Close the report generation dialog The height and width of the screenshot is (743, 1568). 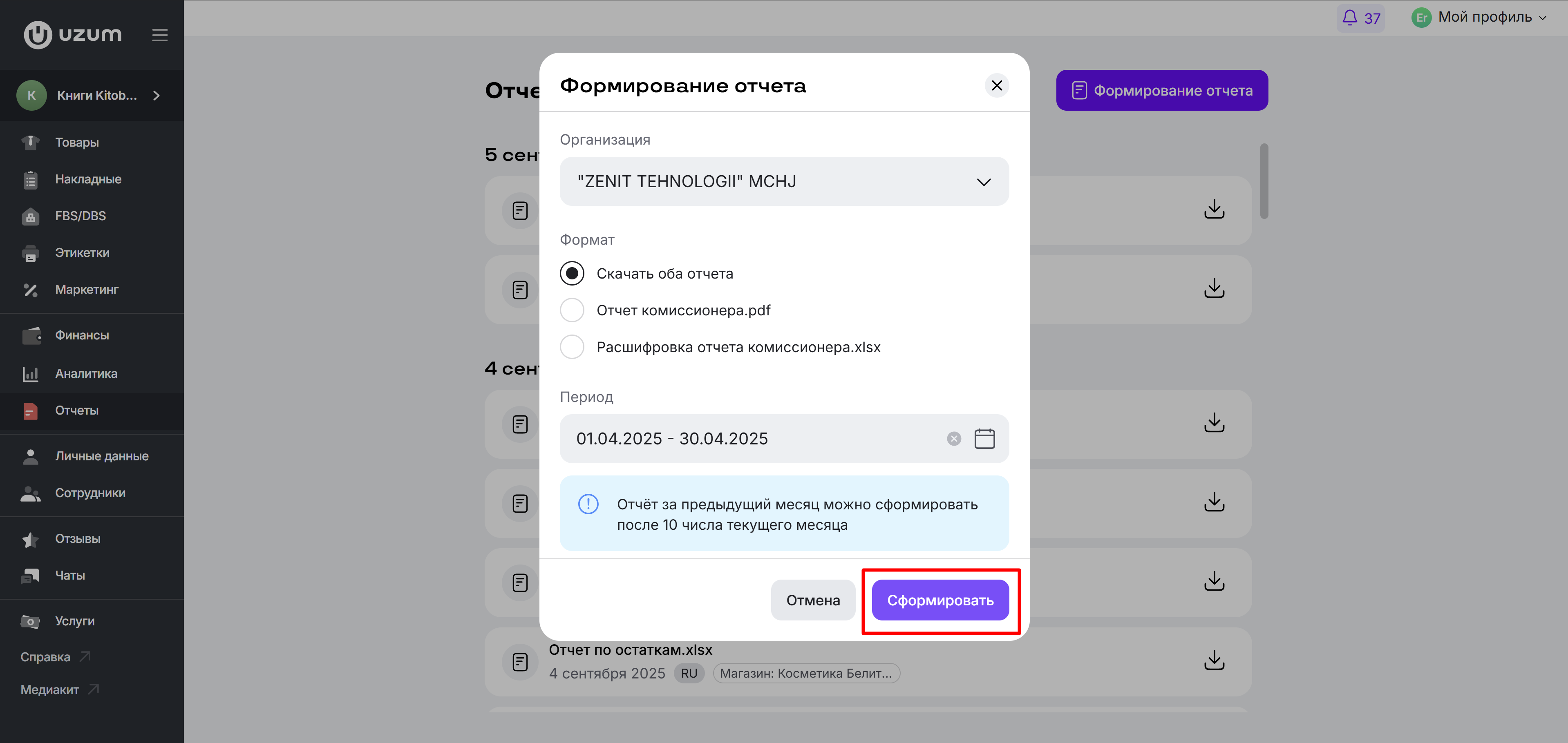996,85
